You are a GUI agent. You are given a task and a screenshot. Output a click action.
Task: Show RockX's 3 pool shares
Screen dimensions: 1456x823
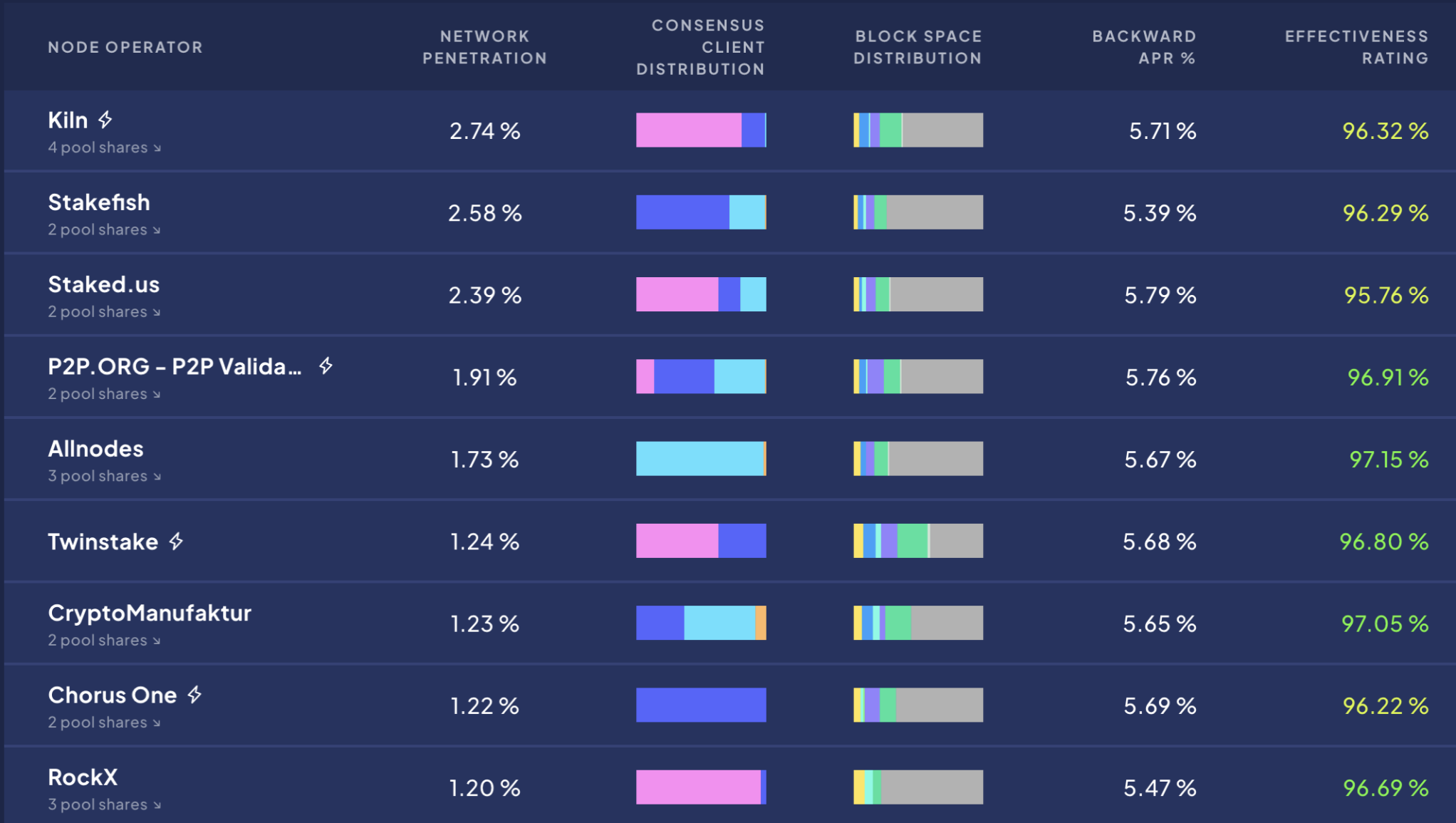104,804
